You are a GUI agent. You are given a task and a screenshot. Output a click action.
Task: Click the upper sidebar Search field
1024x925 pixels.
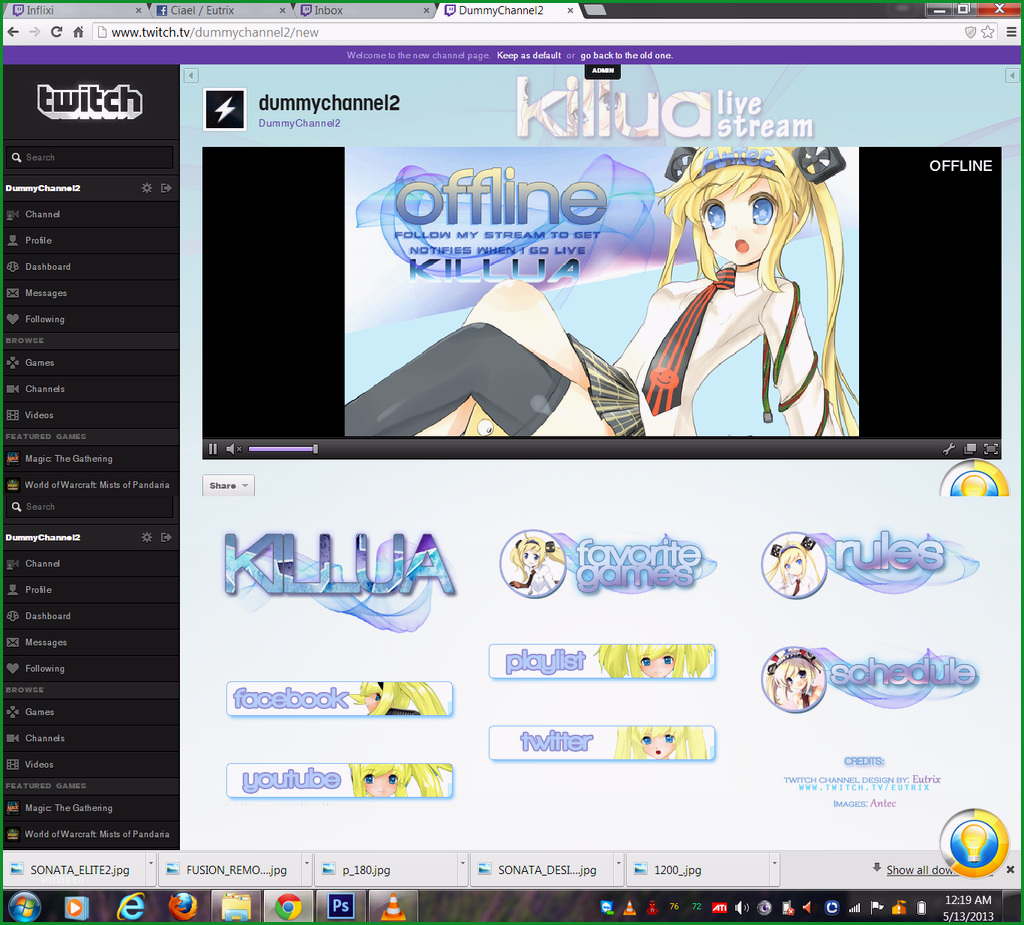pyautogui.click(x=91, y=157)
